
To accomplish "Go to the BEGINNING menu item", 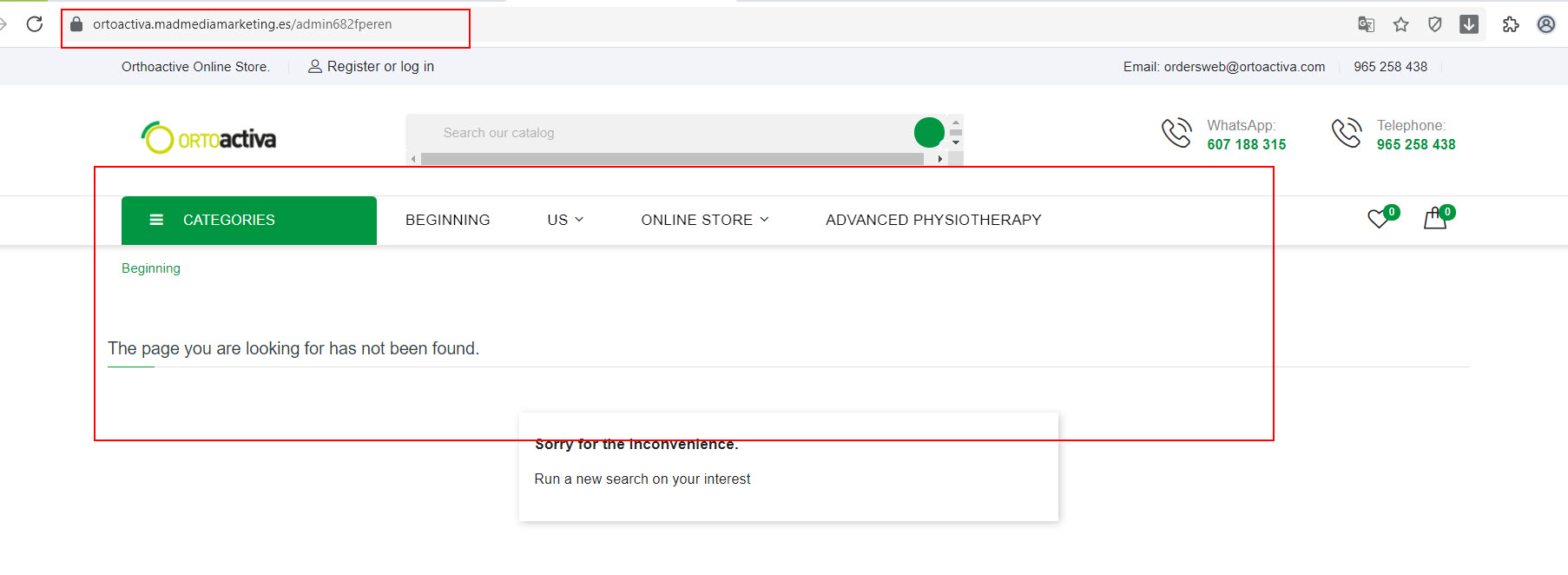I will tap(448, 220).
